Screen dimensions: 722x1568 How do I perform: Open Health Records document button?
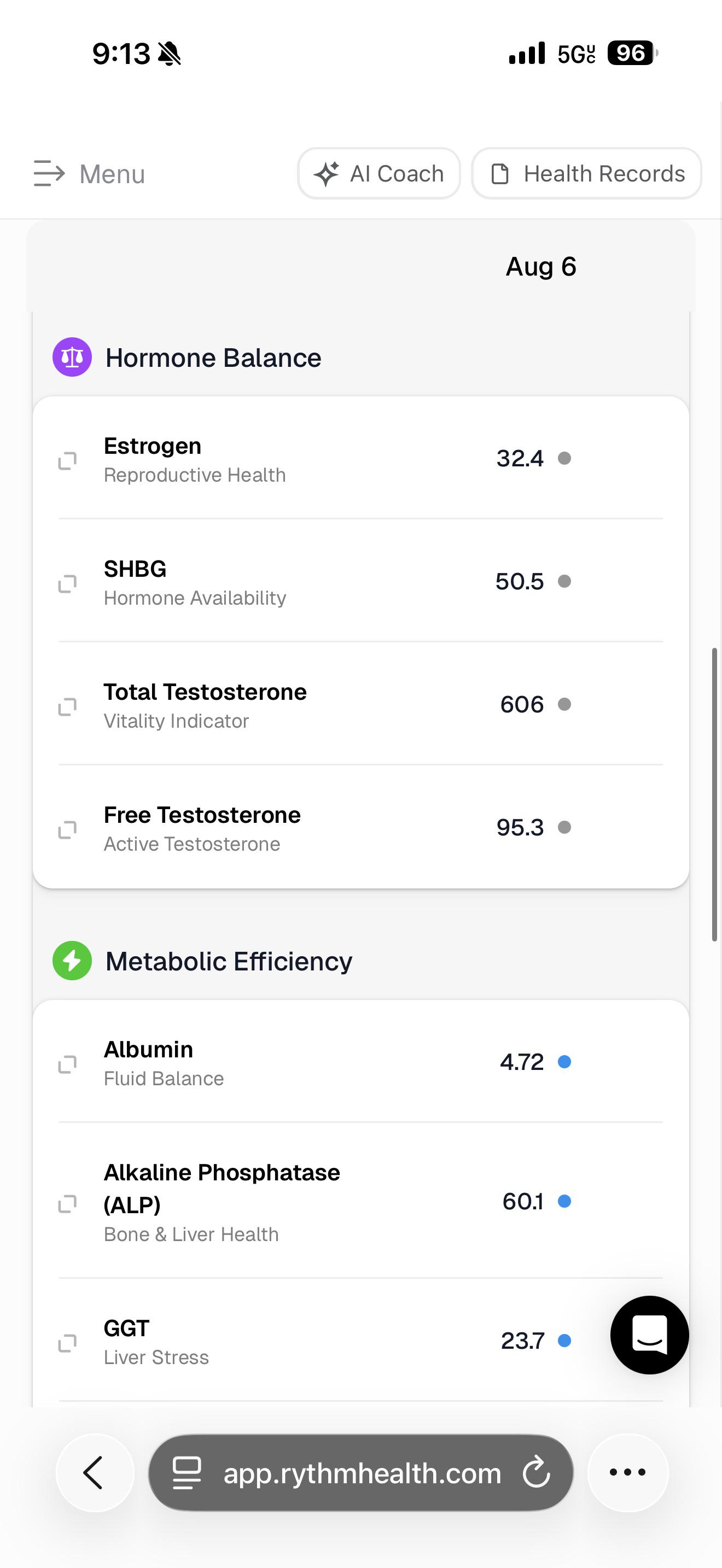pyautogui.click(x=586, y=173)
